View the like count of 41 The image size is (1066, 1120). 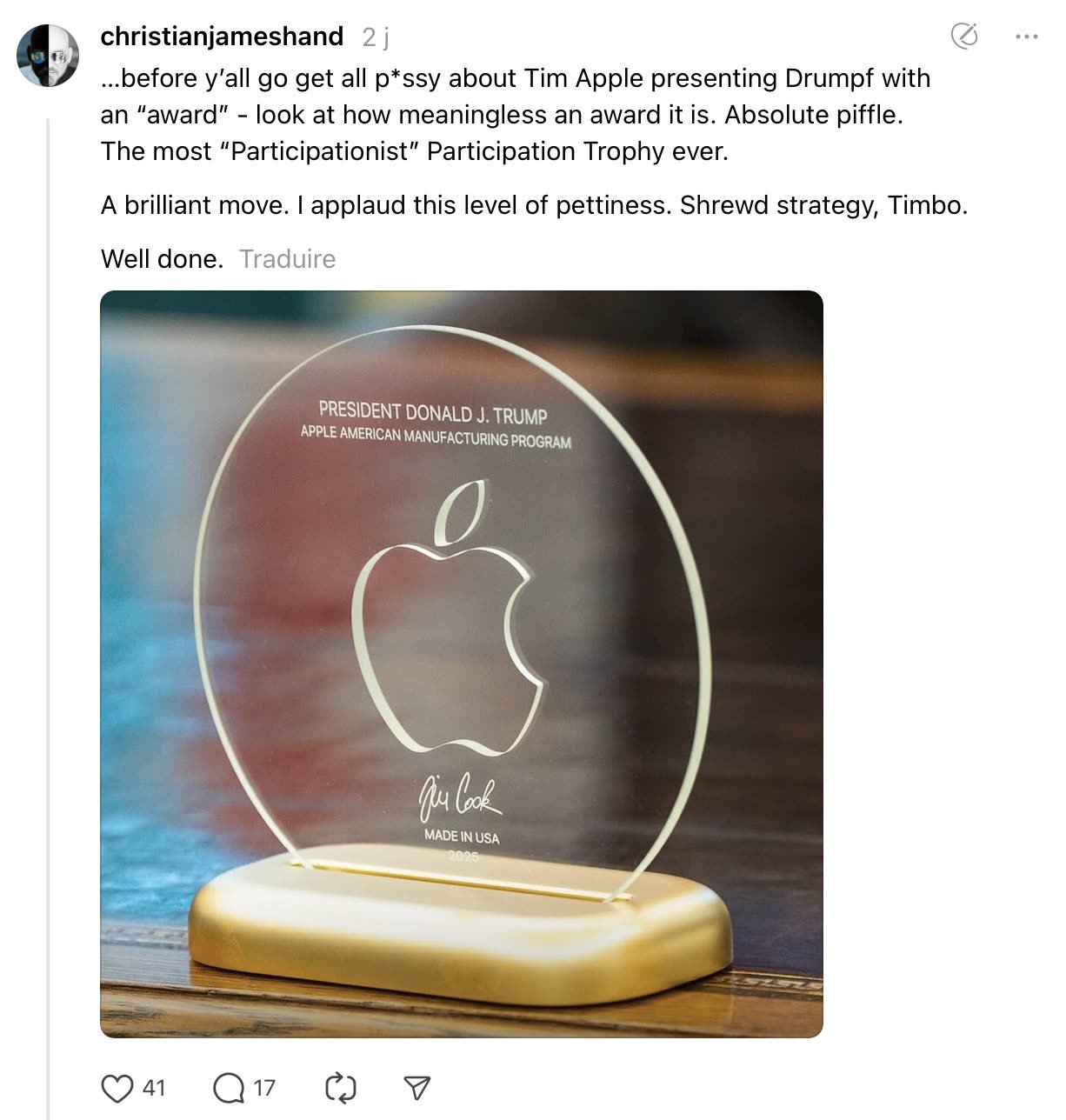coord(154,1088)
